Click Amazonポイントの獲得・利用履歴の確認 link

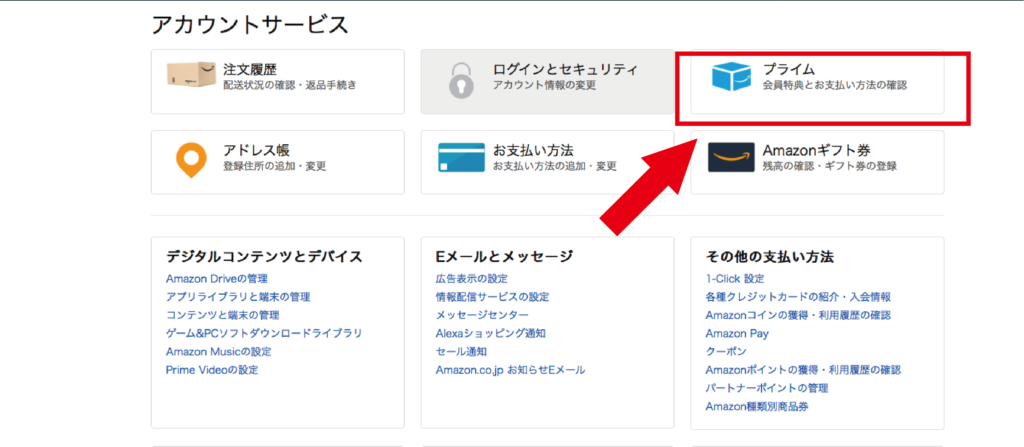803,370
